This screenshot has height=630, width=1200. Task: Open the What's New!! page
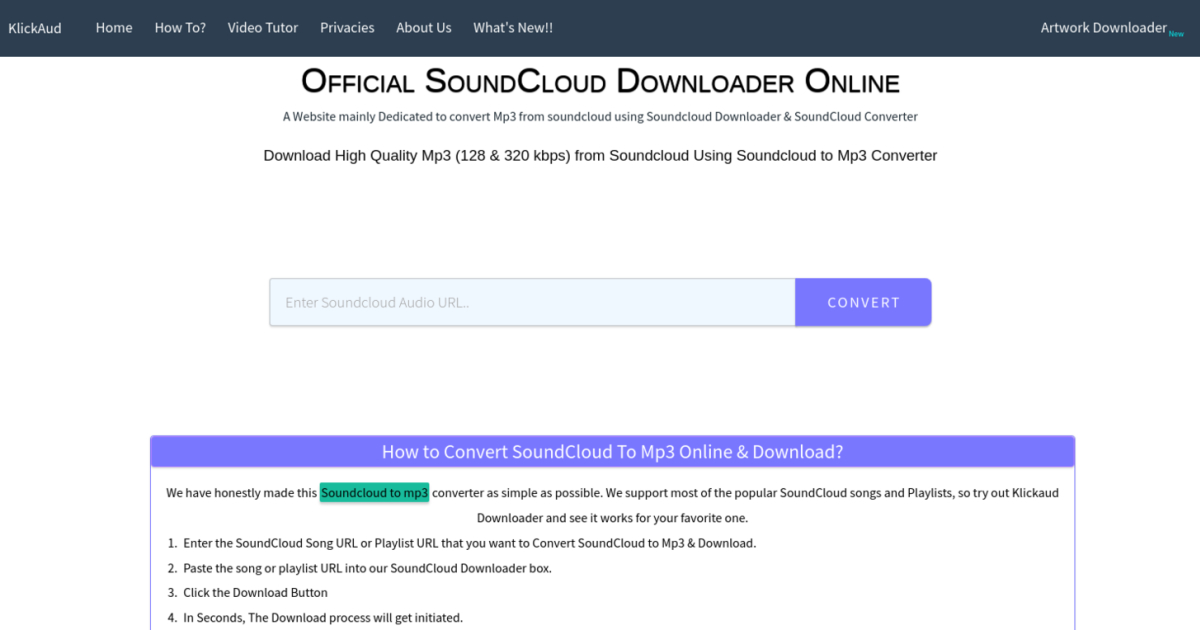click(x=513, y=28)
